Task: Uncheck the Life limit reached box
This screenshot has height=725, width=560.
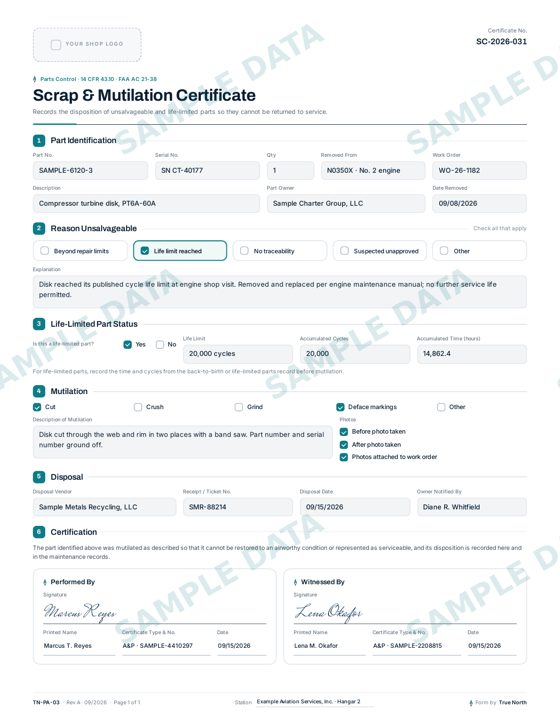Action: [145, 251]
